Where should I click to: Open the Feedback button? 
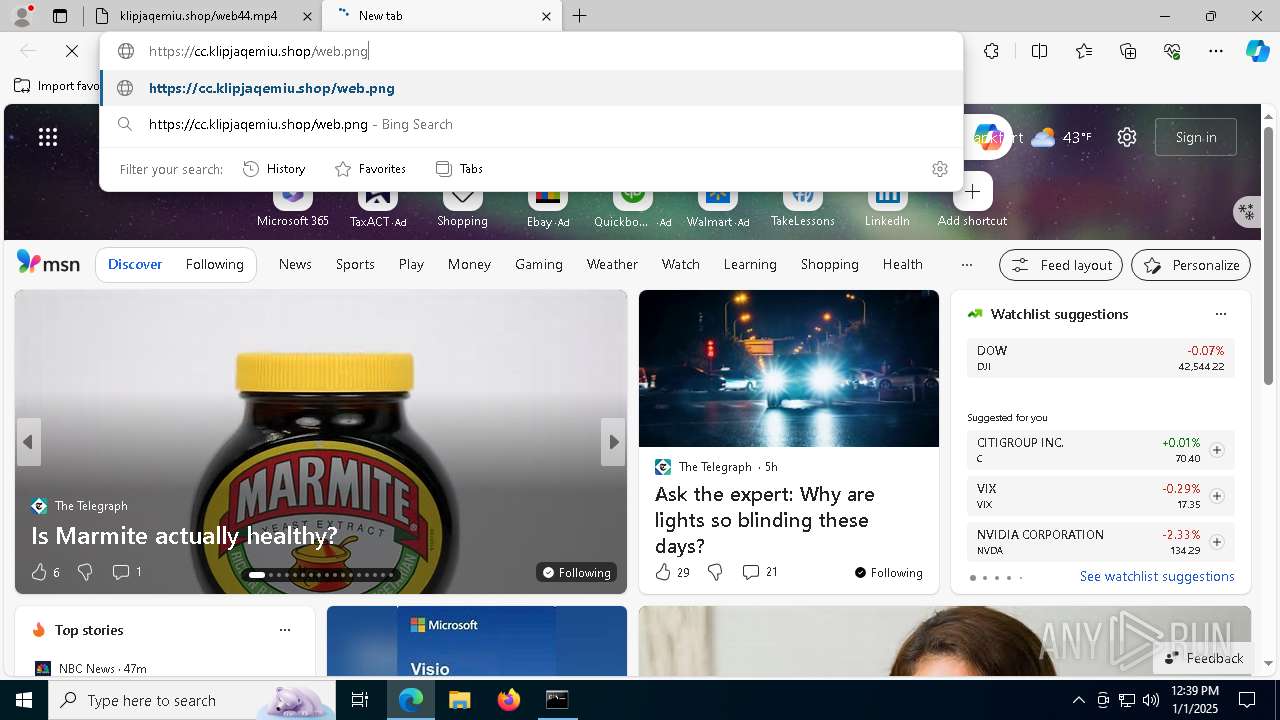click(x=1204, y=658)
